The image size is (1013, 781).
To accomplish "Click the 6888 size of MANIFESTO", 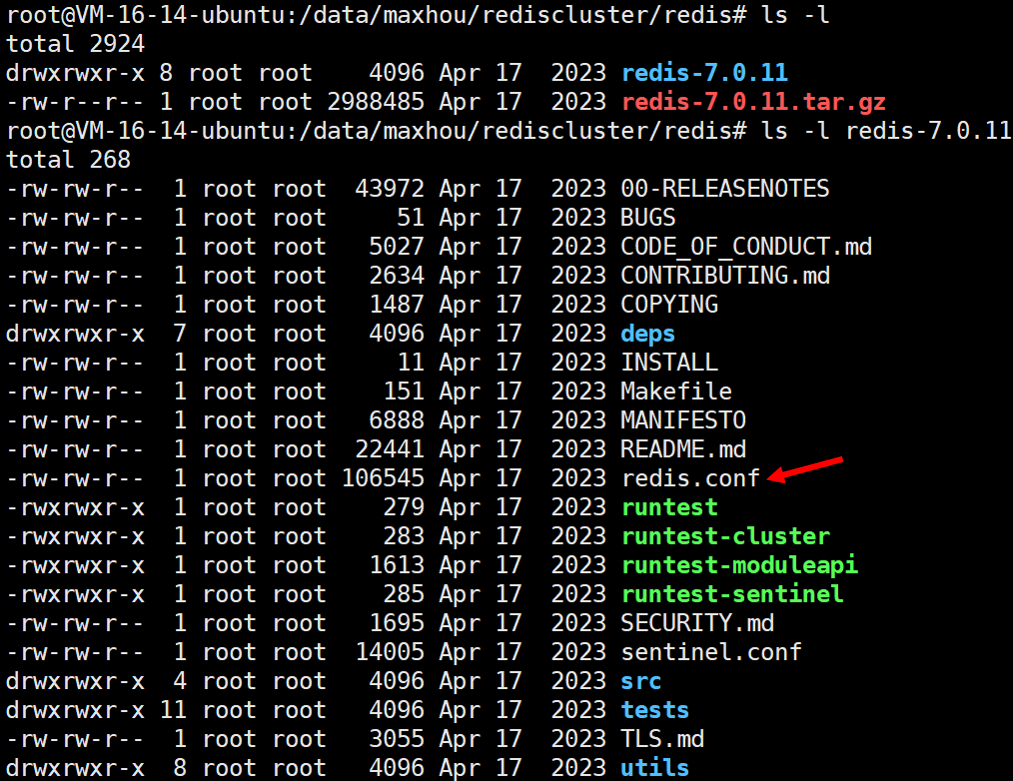I will click(397, 421).
